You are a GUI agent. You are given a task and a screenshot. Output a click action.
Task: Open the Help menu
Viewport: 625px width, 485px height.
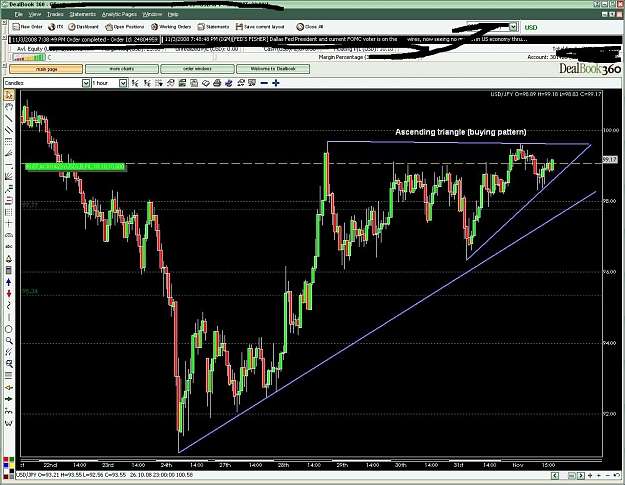tap(173, 14)
